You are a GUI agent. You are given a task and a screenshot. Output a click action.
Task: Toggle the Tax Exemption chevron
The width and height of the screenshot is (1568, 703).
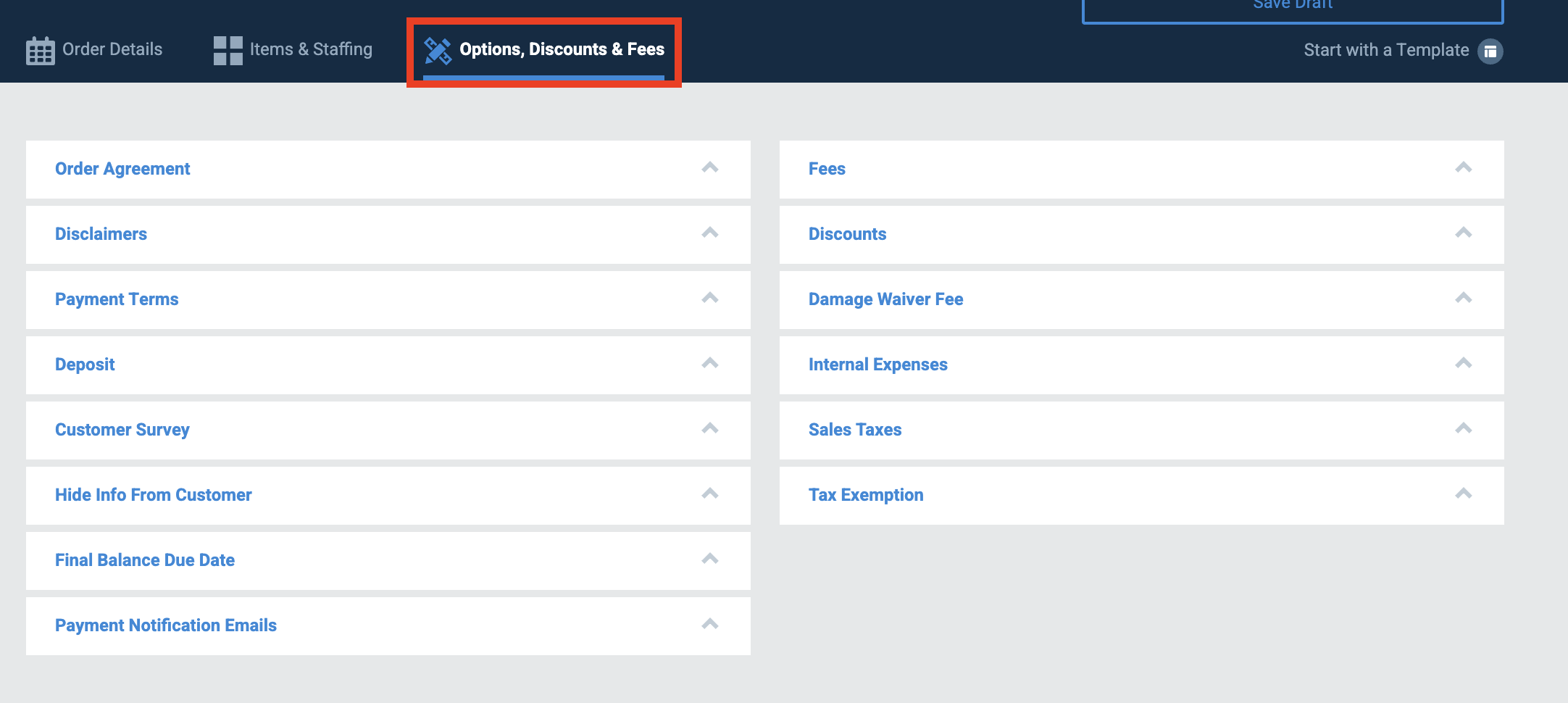pyautogui.click(x=1464, y=494)
